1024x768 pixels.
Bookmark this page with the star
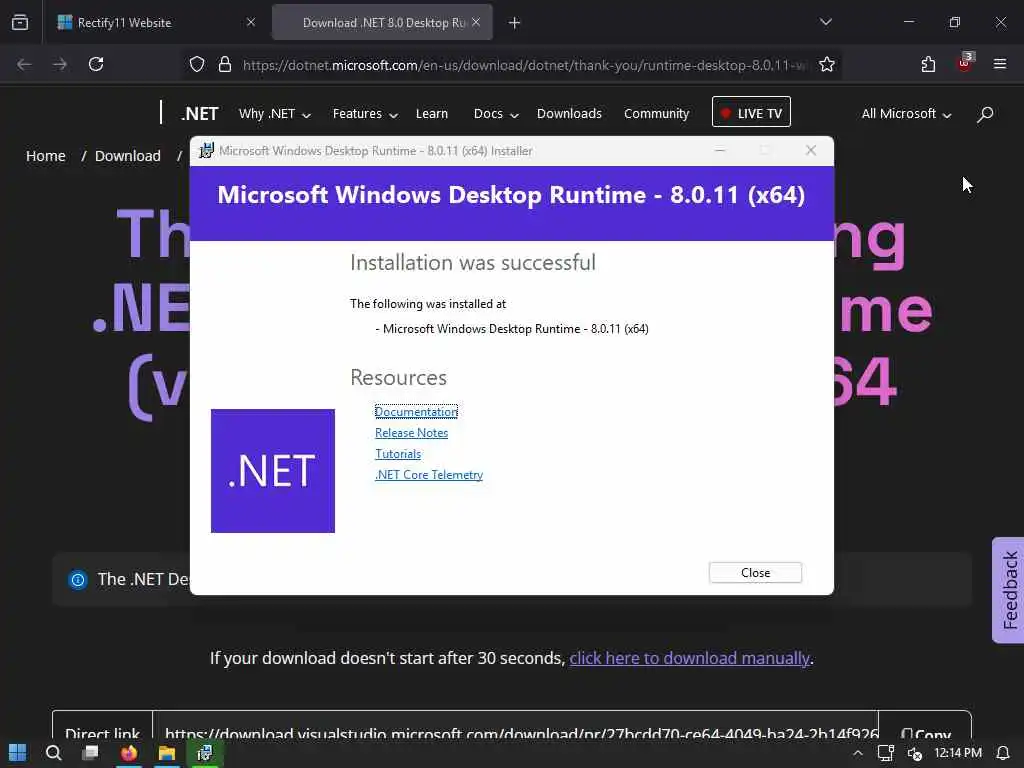[x=827, y=65]
